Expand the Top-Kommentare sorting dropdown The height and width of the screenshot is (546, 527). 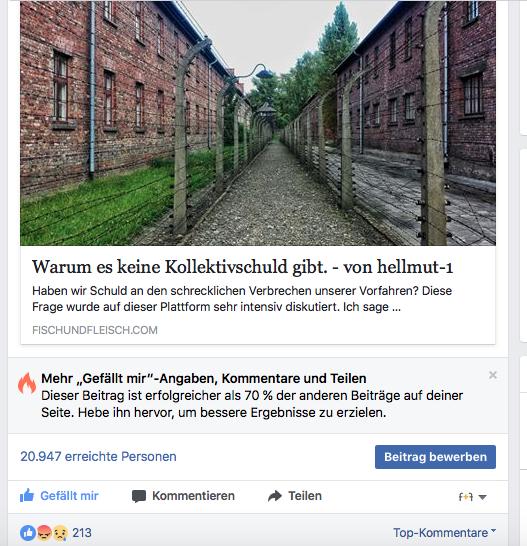(x=444, y=532)
